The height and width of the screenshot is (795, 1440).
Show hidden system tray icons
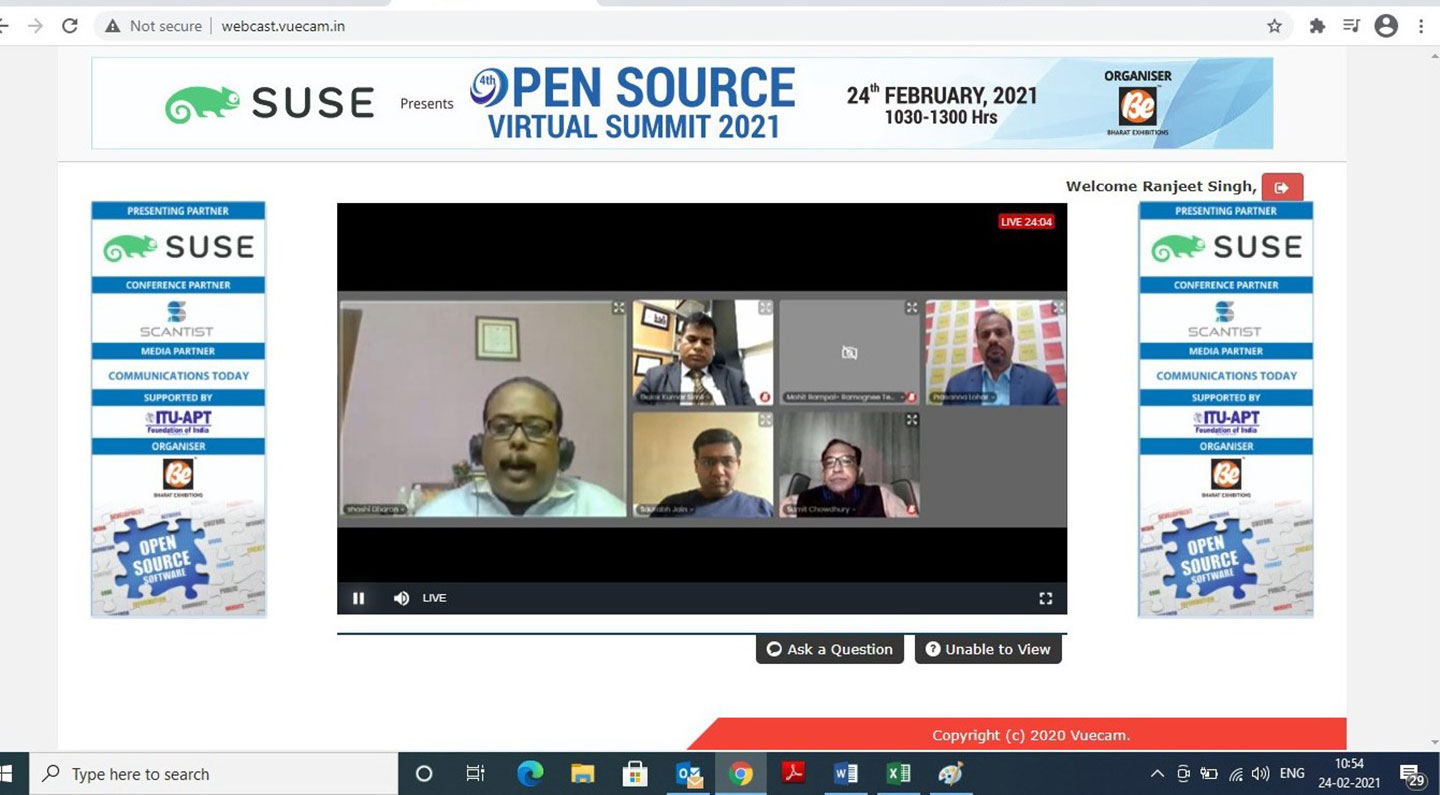point(1158,774)
